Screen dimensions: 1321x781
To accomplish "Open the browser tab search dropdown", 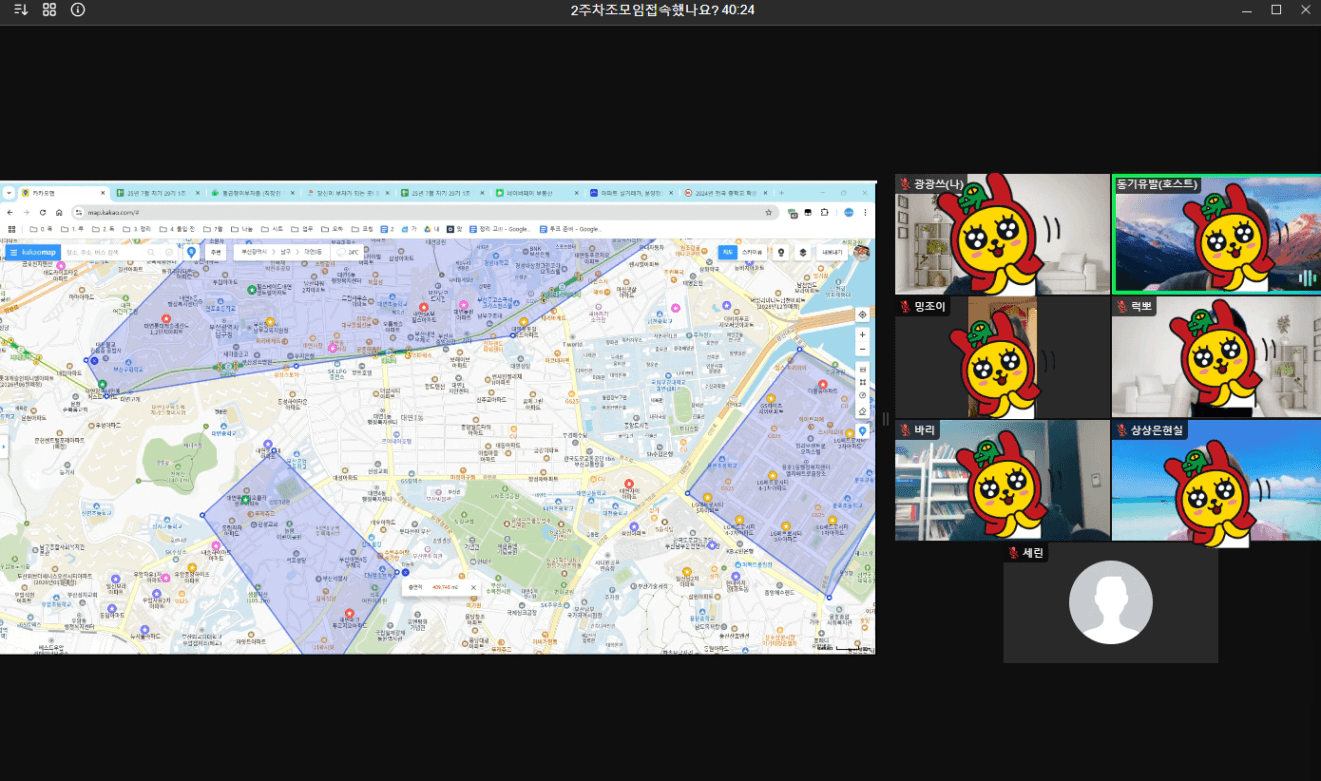I will pos(9,193).
